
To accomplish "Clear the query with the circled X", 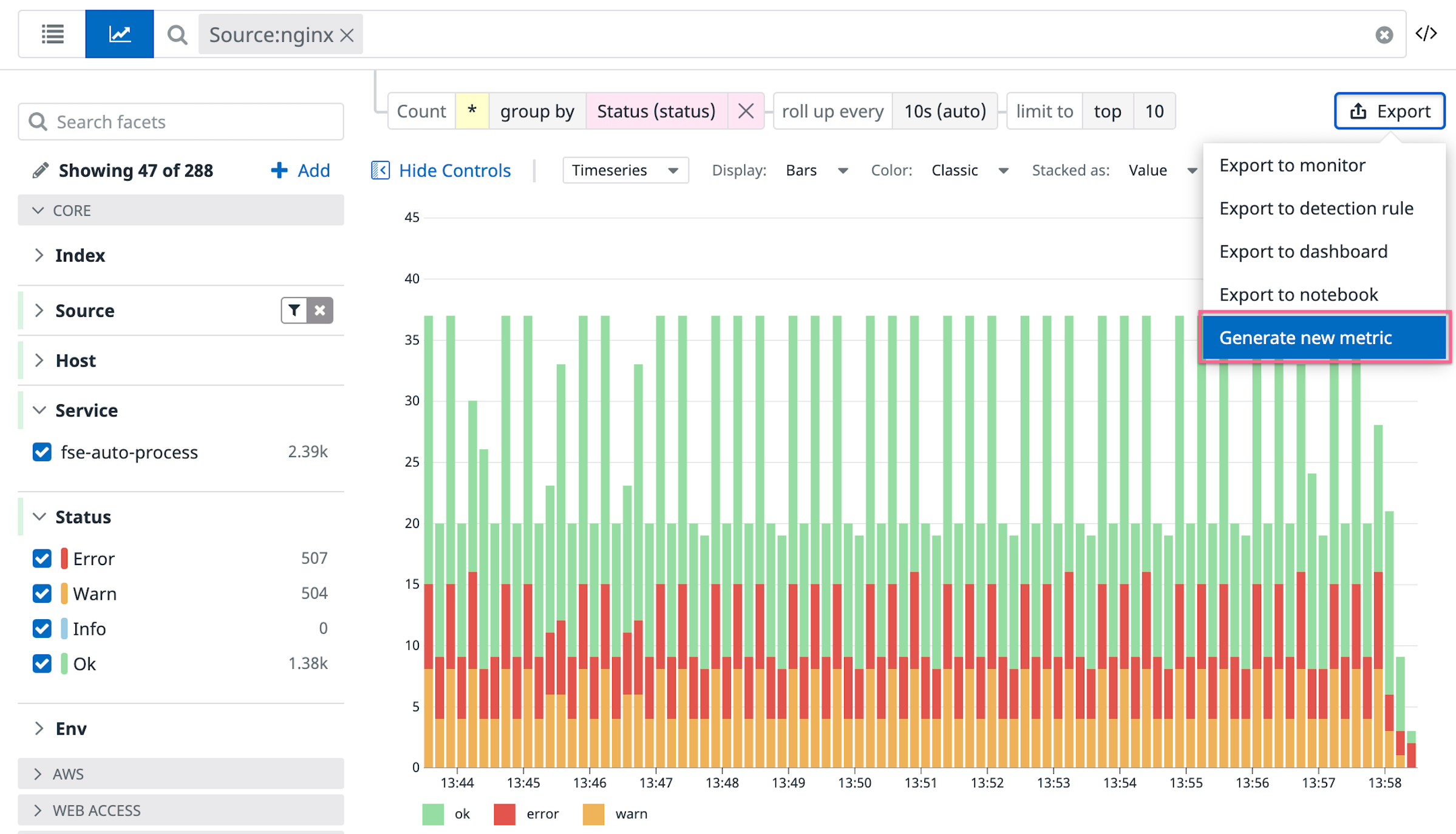I will 1384,35.
